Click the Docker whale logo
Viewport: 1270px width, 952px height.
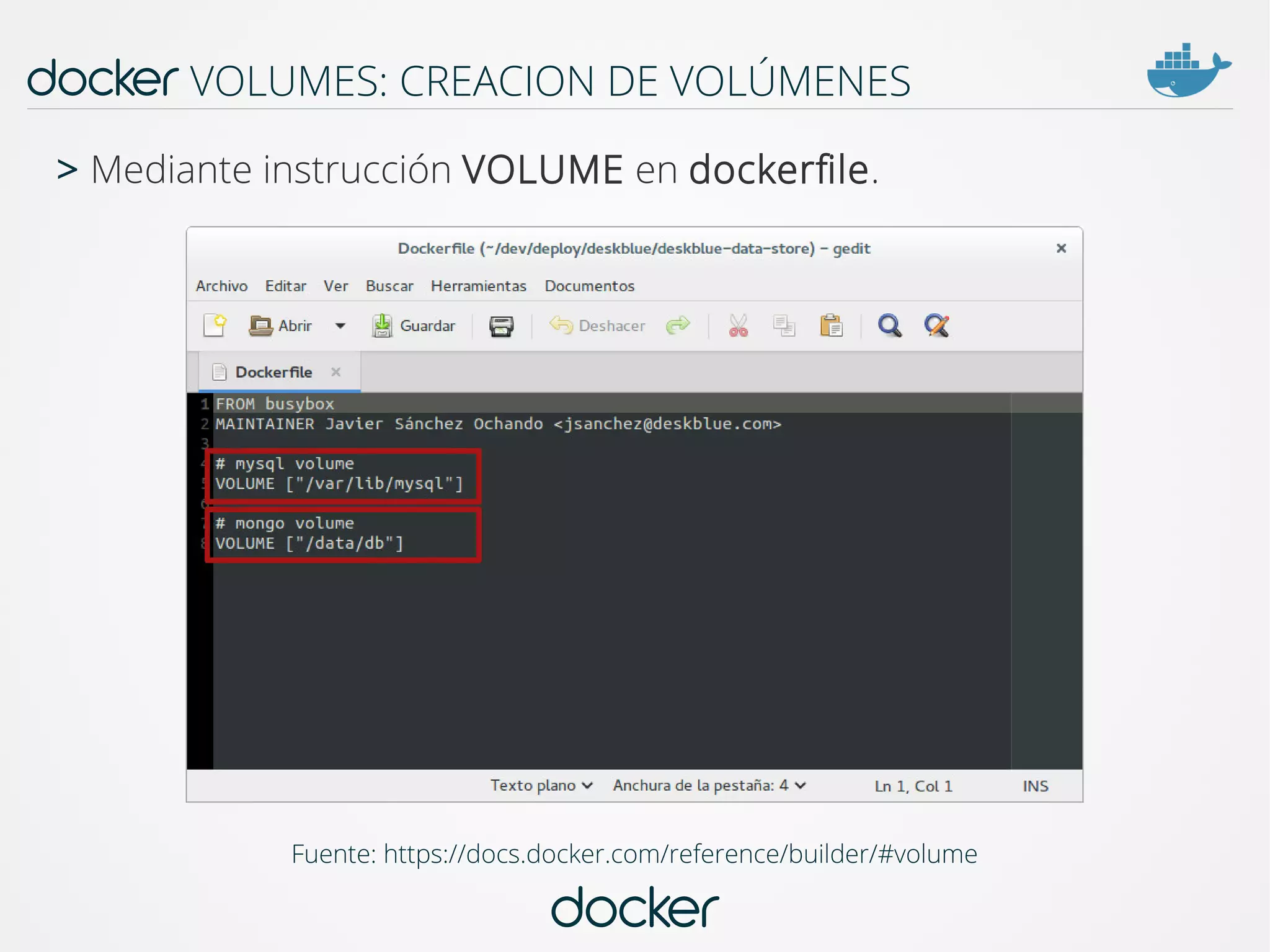click(x=1189, y=70)
